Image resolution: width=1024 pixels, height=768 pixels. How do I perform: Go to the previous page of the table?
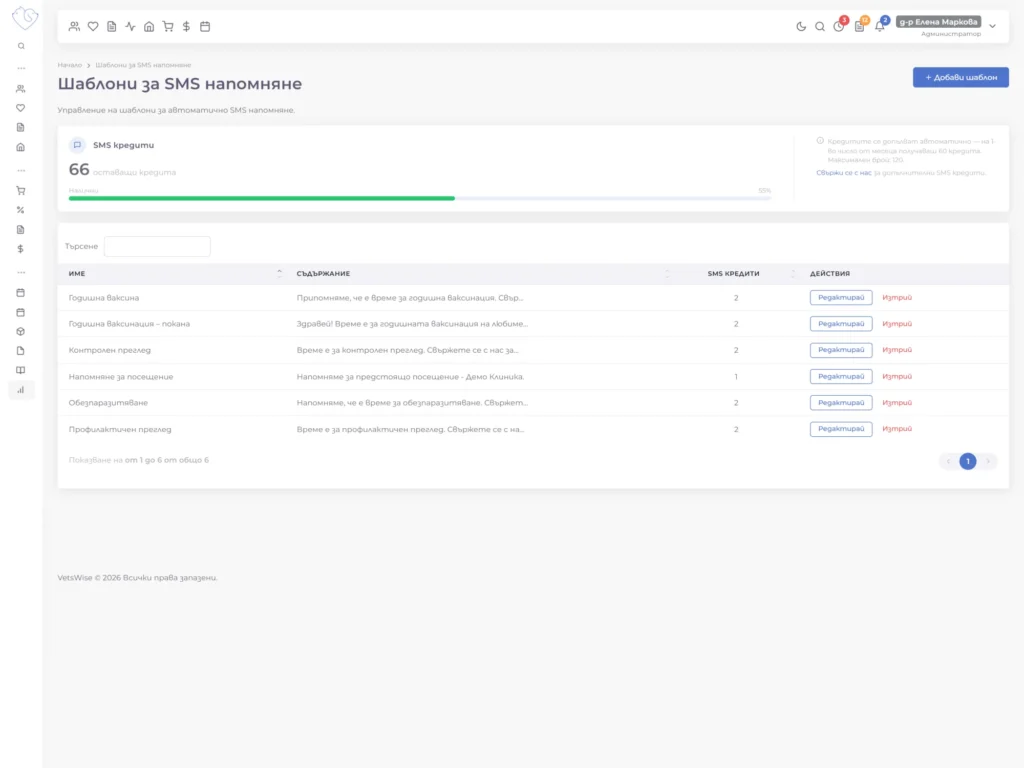click(948, 461)
